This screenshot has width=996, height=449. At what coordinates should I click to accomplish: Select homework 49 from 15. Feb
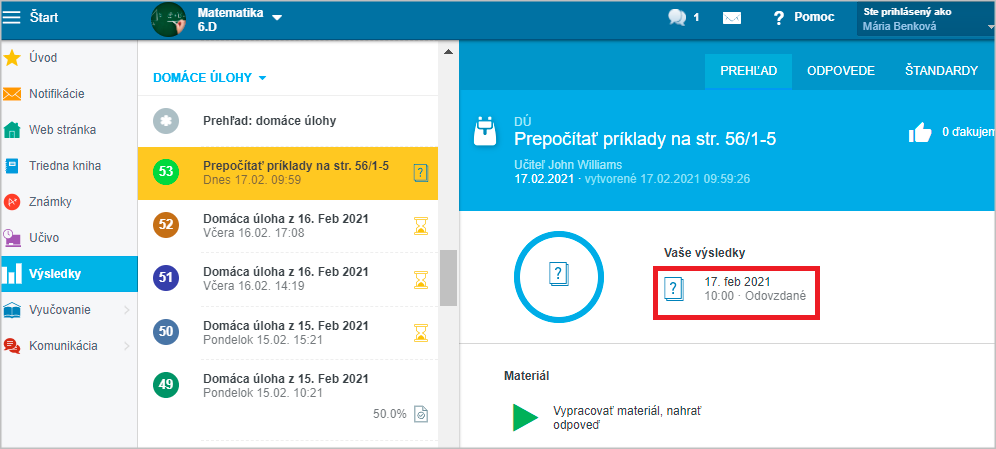[x=288, y=385]
